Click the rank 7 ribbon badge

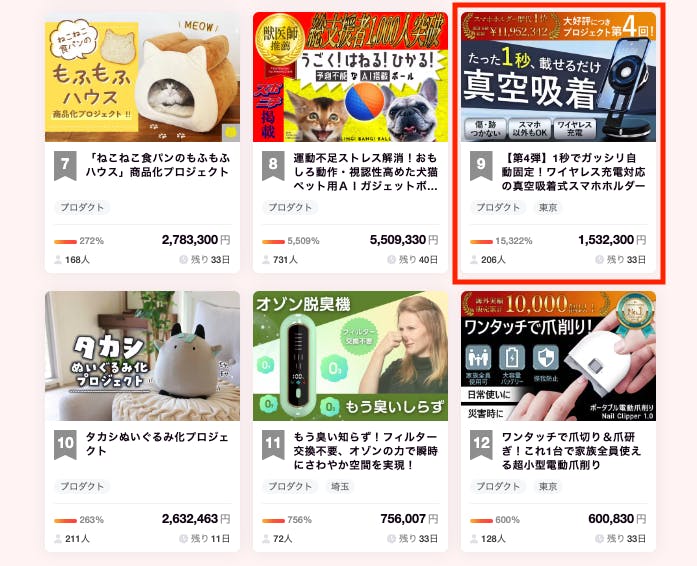[65, 165]
